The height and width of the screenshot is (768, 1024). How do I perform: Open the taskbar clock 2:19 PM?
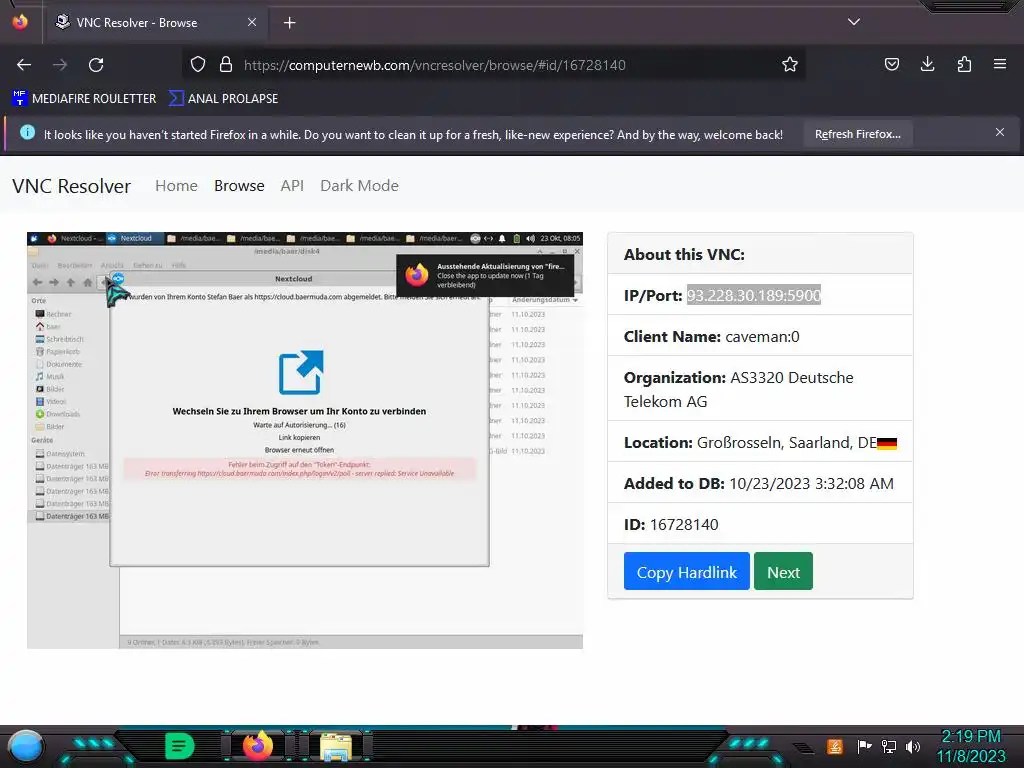point(971,746)
